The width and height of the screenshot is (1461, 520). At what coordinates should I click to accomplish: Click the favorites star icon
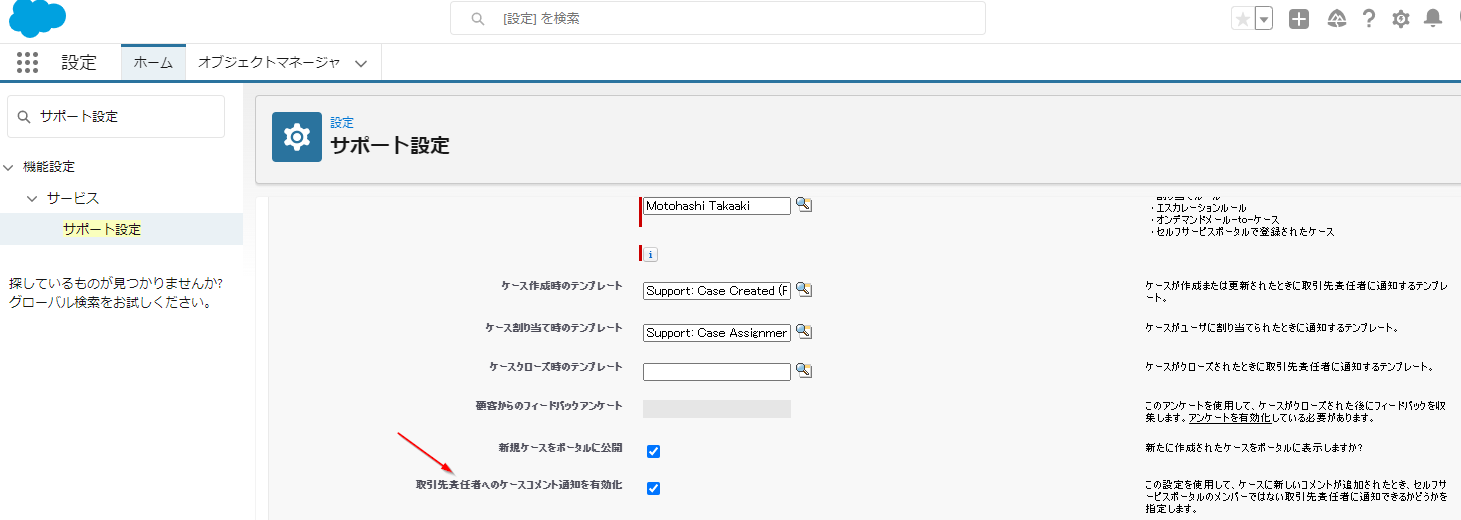(1242, 19)
